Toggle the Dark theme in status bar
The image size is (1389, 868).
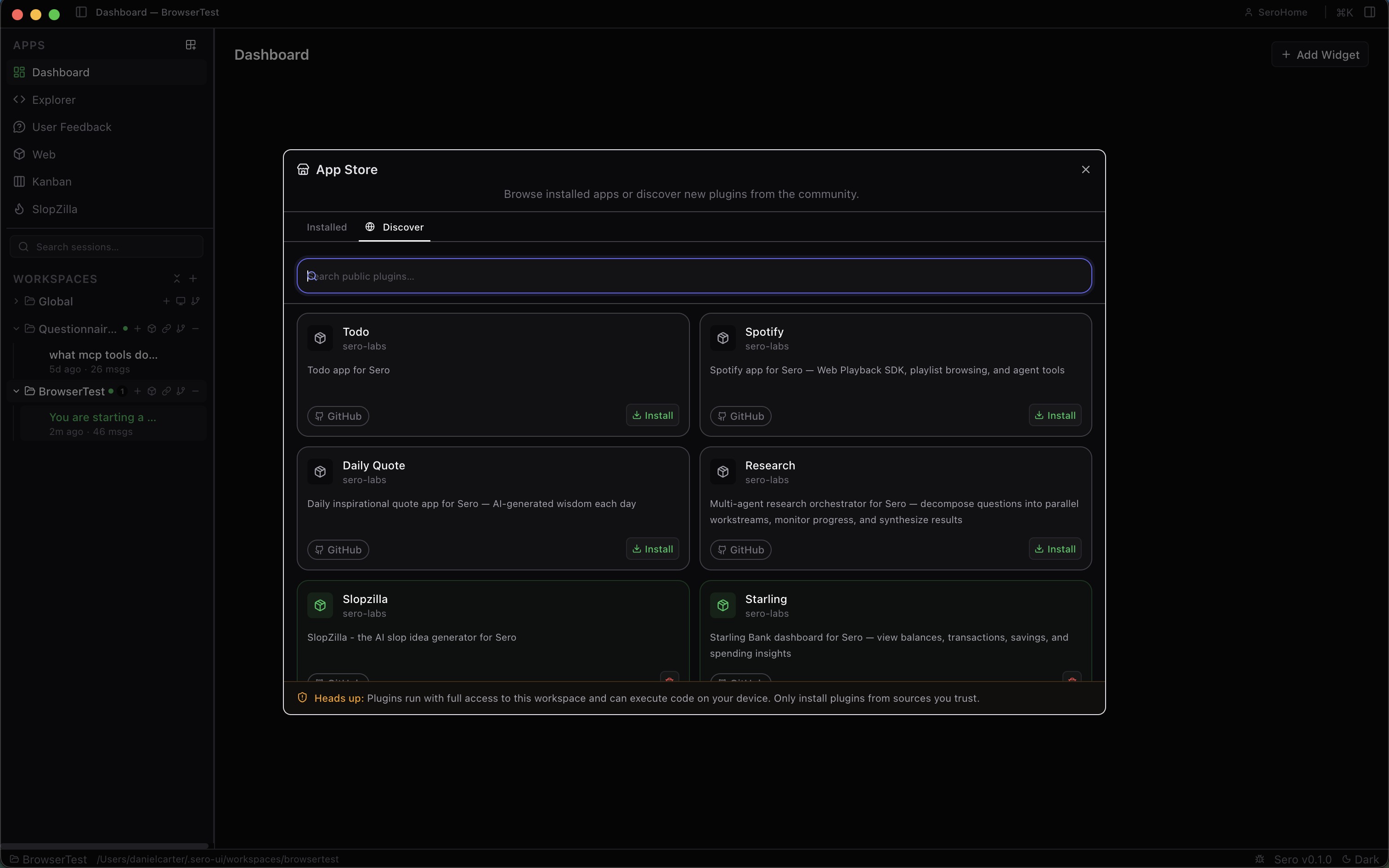[x=1361, y=859]
